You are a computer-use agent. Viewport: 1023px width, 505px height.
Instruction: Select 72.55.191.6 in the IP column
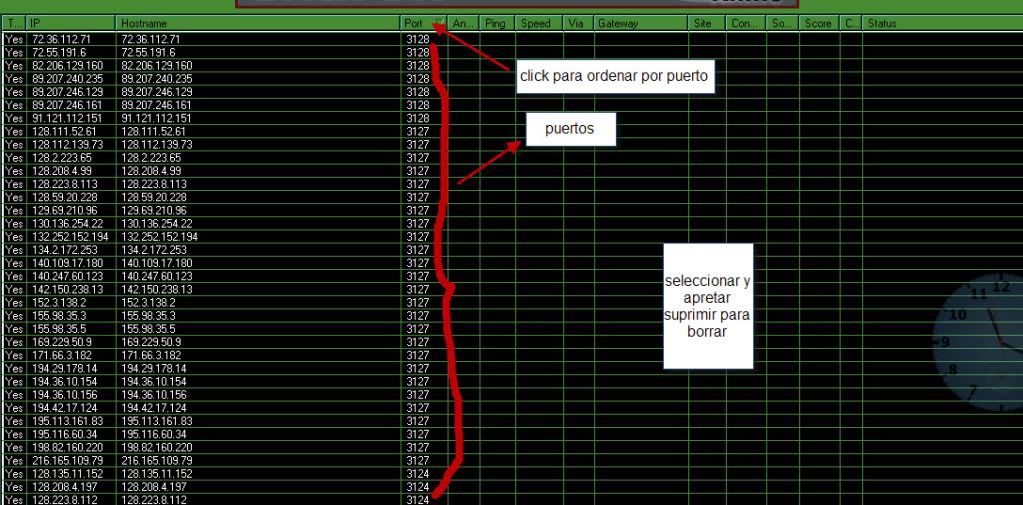click(x=59, y=52)
